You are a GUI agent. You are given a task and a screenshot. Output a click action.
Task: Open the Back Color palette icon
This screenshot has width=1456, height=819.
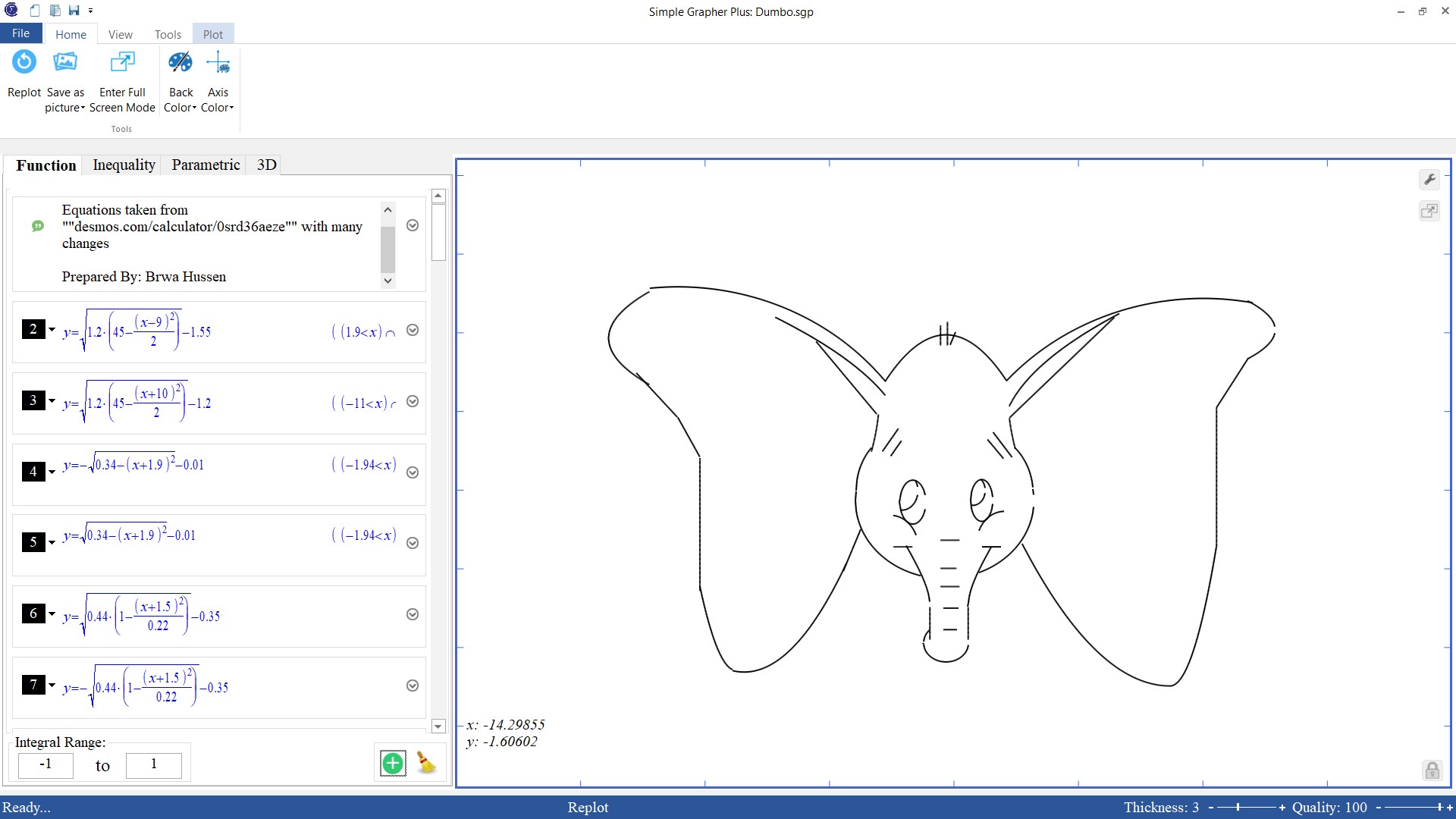[x=180, y=62]
